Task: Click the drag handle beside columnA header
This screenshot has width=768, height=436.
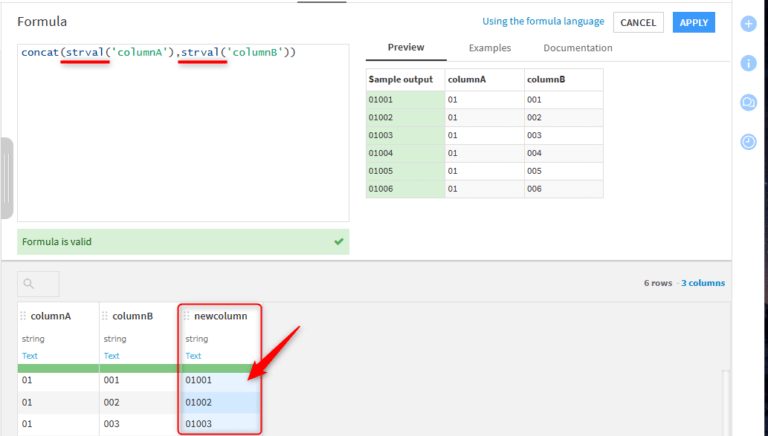Action: pos(23,316)
